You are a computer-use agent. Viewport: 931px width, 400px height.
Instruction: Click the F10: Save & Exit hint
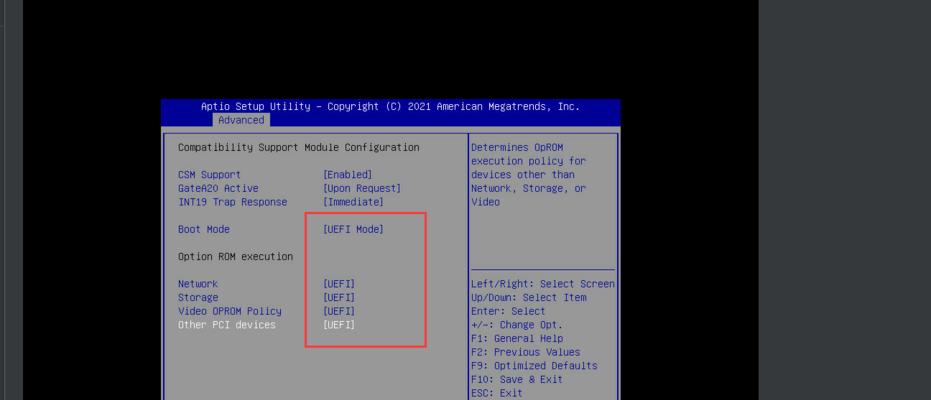pyautogui.click(x=517, y=379)
